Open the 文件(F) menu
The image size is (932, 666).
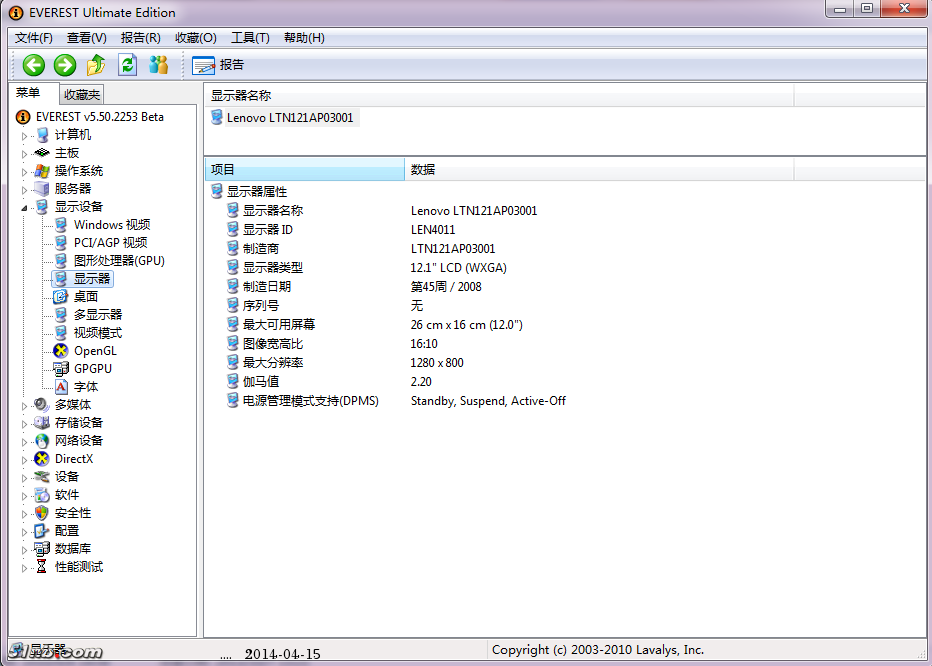(x=33, y=38)
